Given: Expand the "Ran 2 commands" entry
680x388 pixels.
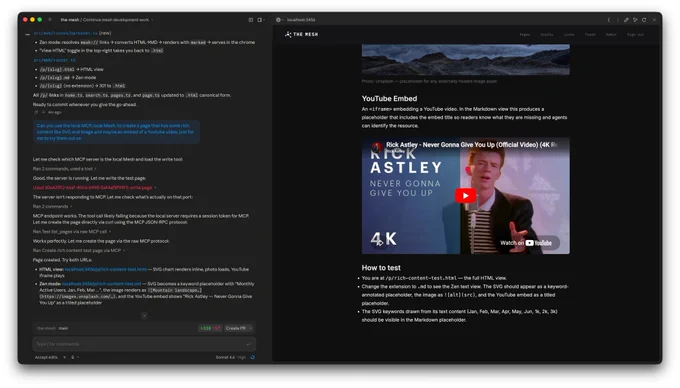Looking at the screenshot, I should (x=52, y=206).
